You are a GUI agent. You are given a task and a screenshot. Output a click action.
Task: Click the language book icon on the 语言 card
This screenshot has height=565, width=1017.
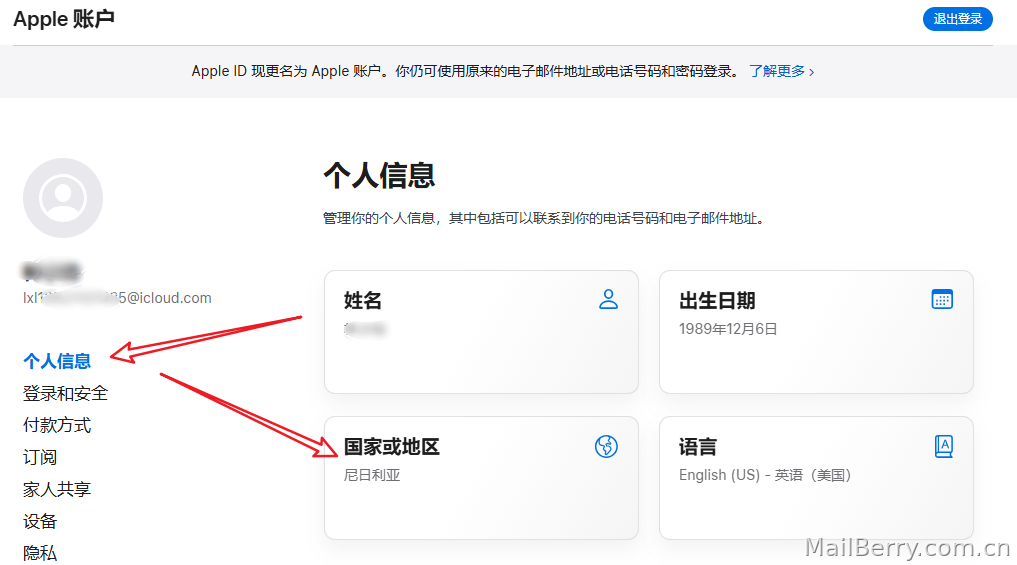tap(944, 446)
